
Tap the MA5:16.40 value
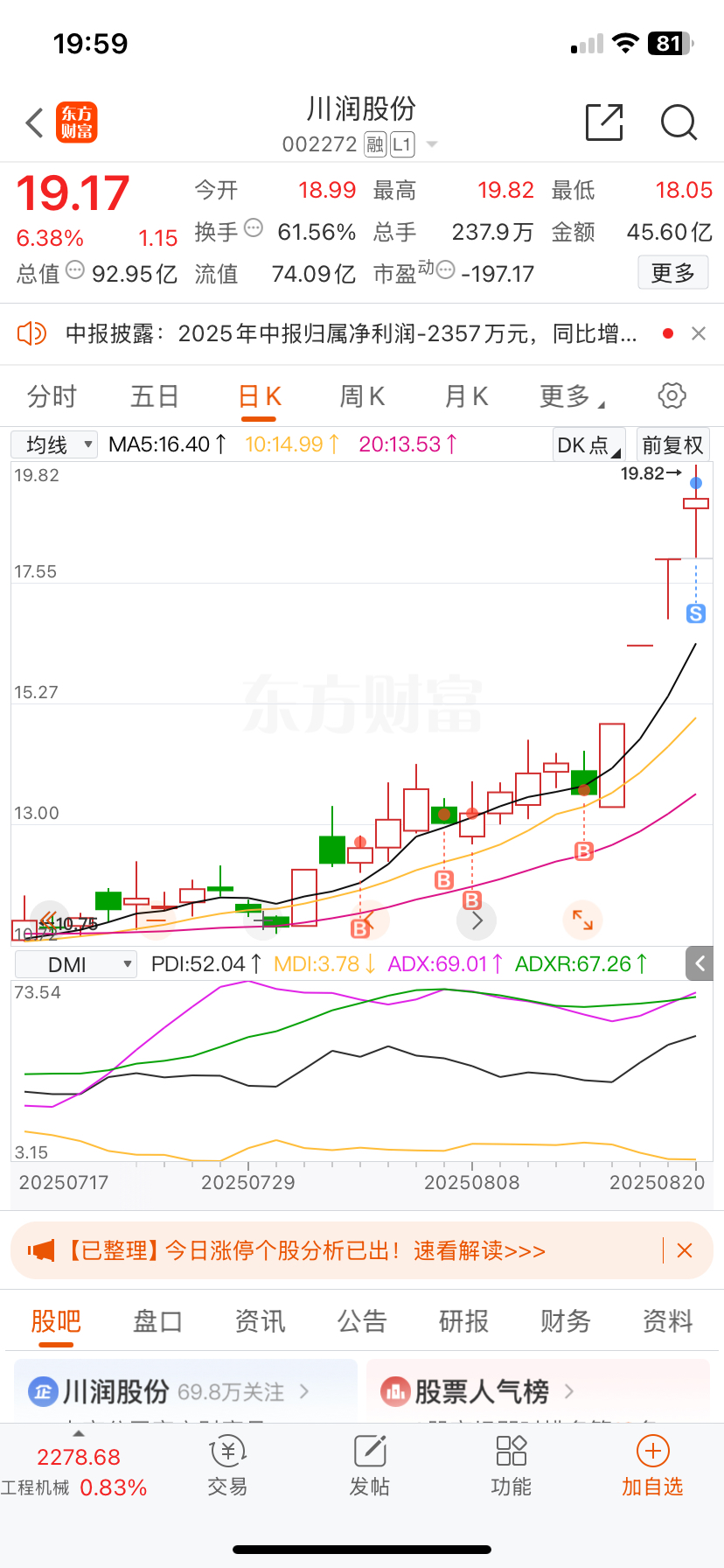167,444
